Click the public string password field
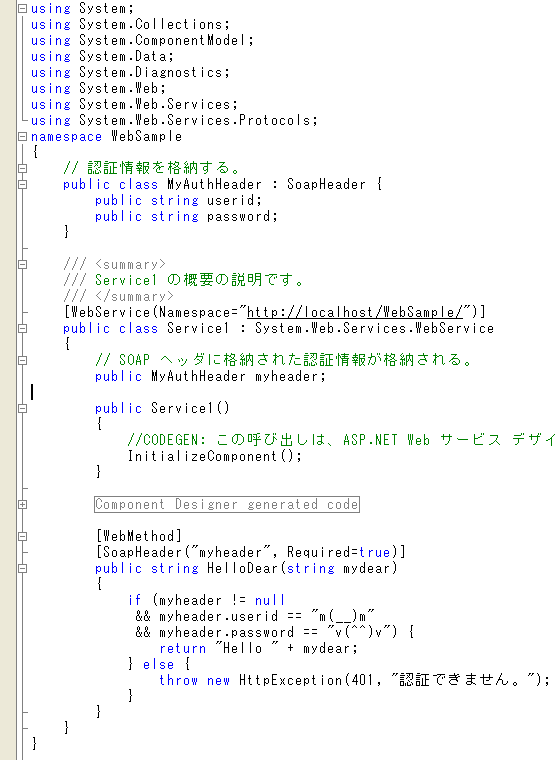This screenshot has width=556, height=760. [x=187, y=216]
